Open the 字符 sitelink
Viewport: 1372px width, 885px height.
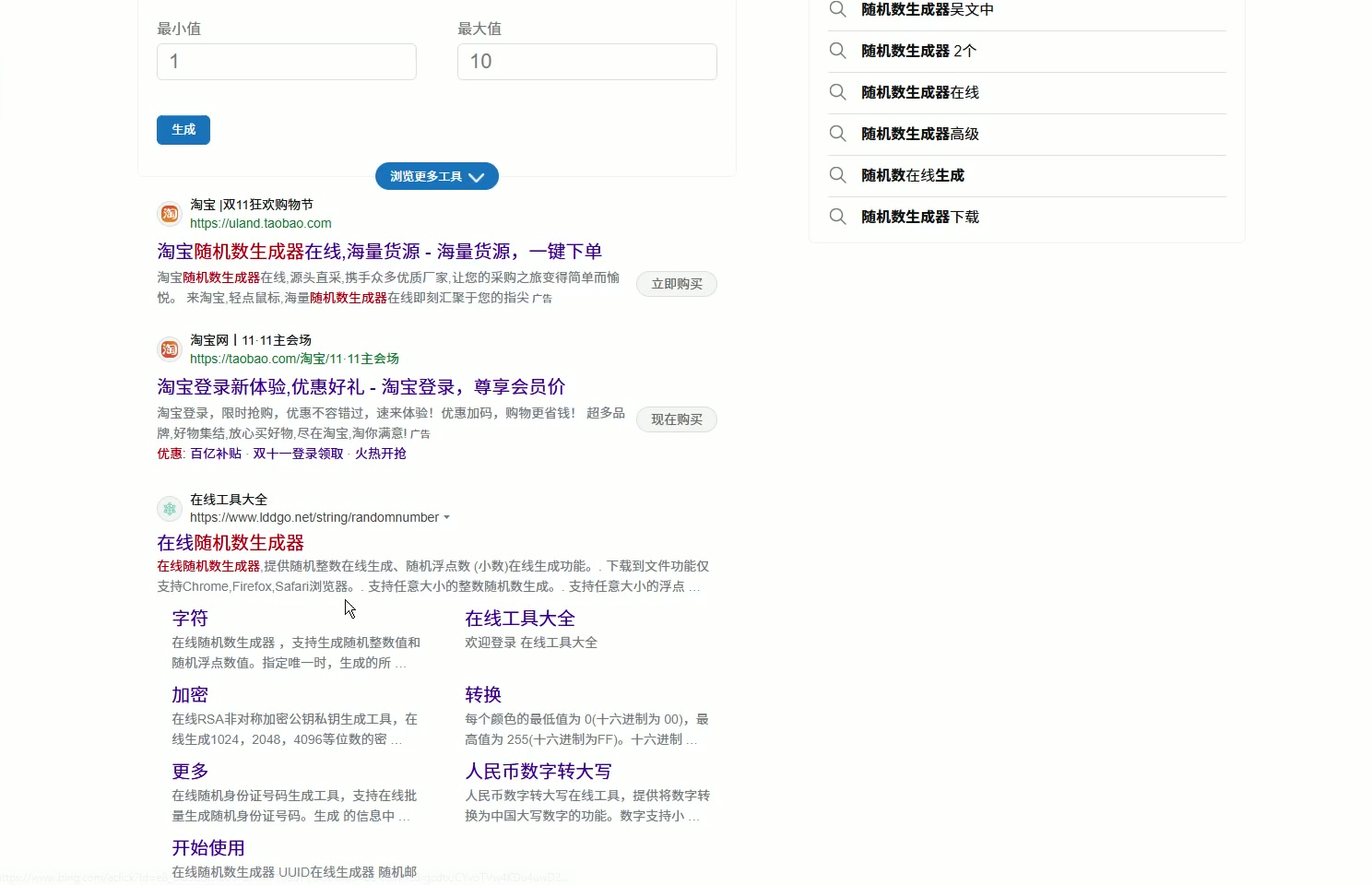click(x=190, y=619)
